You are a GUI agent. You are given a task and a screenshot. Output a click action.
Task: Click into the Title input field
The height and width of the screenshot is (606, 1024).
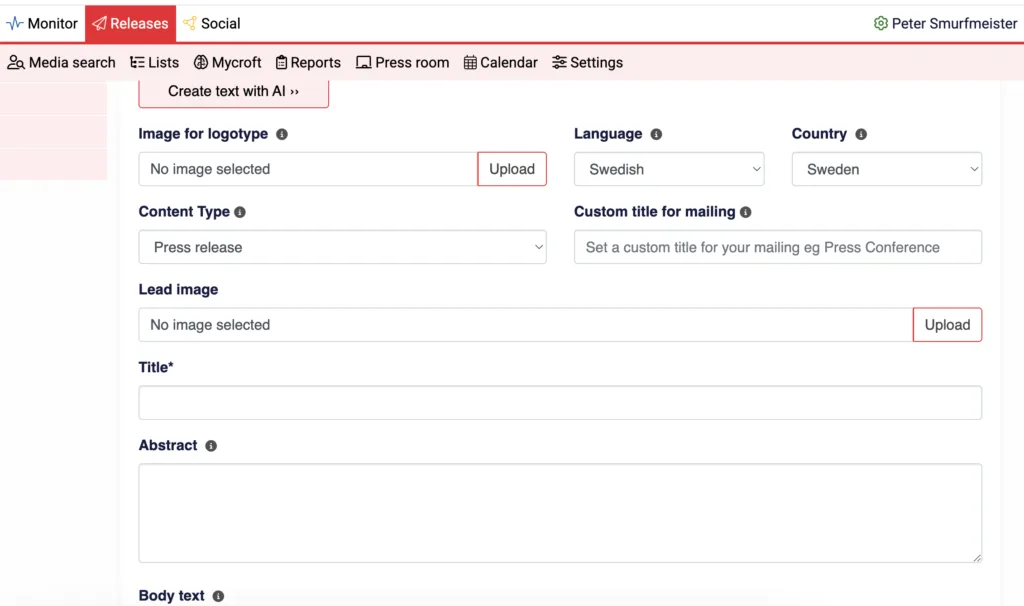560,403
